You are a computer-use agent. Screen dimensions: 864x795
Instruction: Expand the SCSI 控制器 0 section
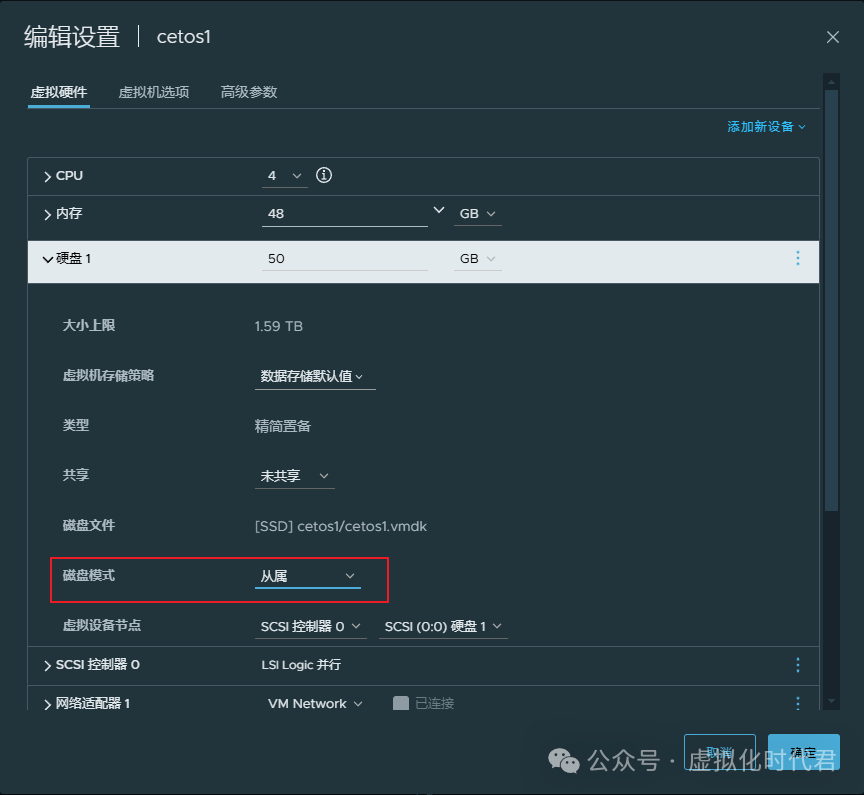point(48,664)
